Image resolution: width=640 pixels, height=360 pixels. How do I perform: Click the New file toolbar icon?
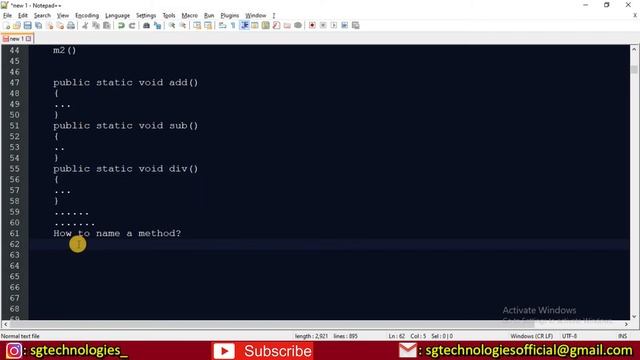click(x=7, y=25)
